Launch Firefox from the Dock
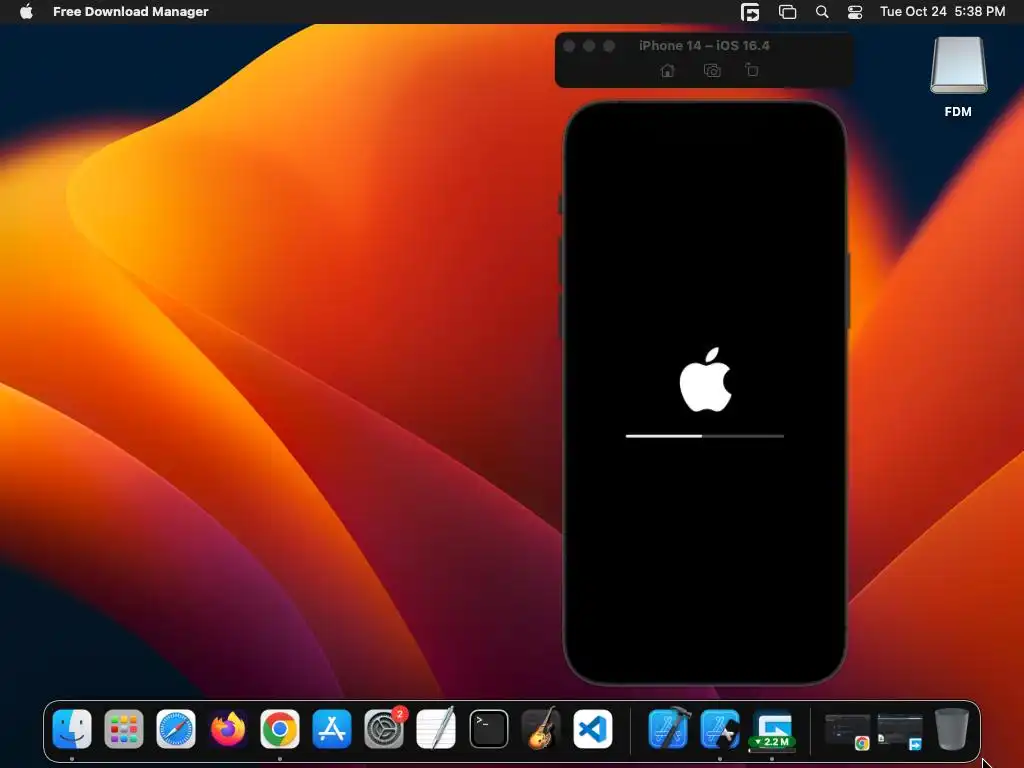Image resolution: width=1024 pixels, height=768 pixels. click(228, 729)
